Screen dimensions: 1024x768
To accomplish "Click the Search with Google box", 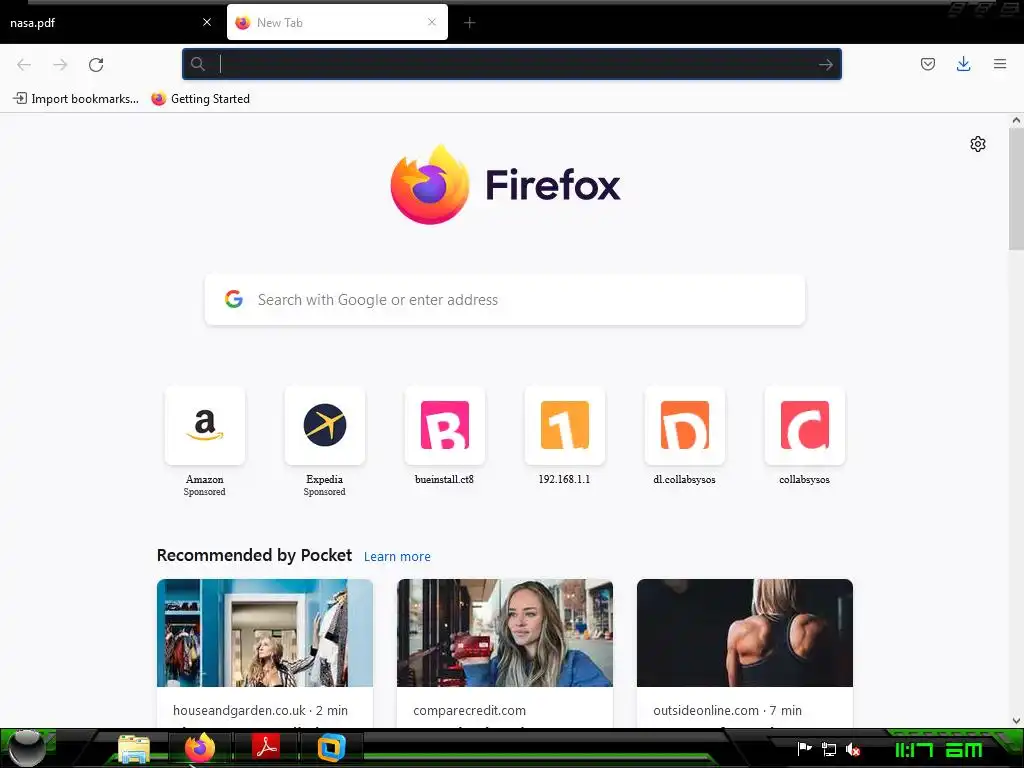I will coord(505,300).
